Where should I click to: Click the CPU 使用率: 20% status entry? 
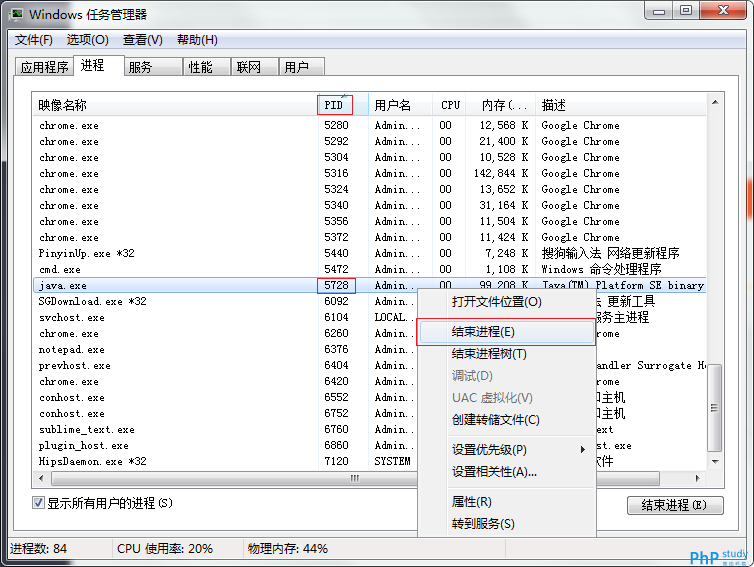click(x=164, y=549)
